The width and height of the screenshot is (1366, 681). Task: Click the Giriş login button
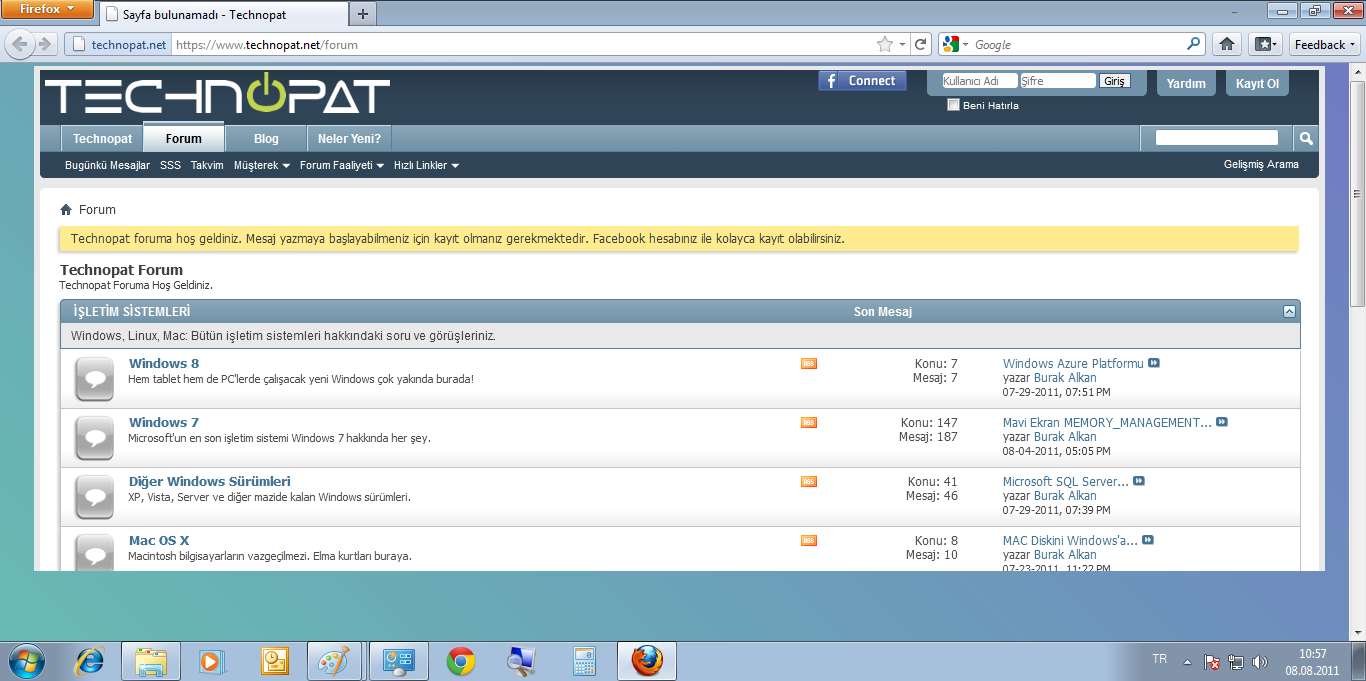pyautogui.click(x=1115, y=81)
